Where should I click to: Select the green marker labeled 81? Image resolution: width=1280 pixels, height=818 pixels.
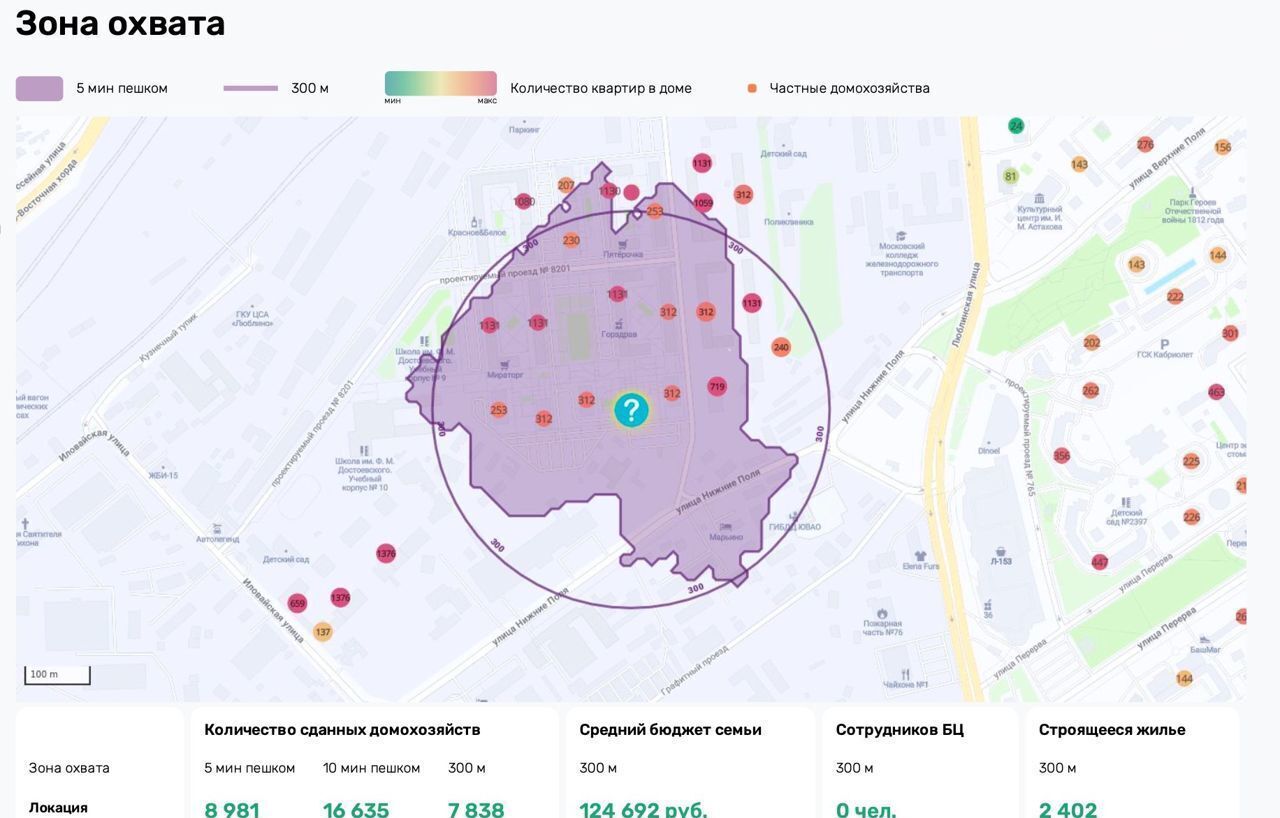[x=1010, y=177]
